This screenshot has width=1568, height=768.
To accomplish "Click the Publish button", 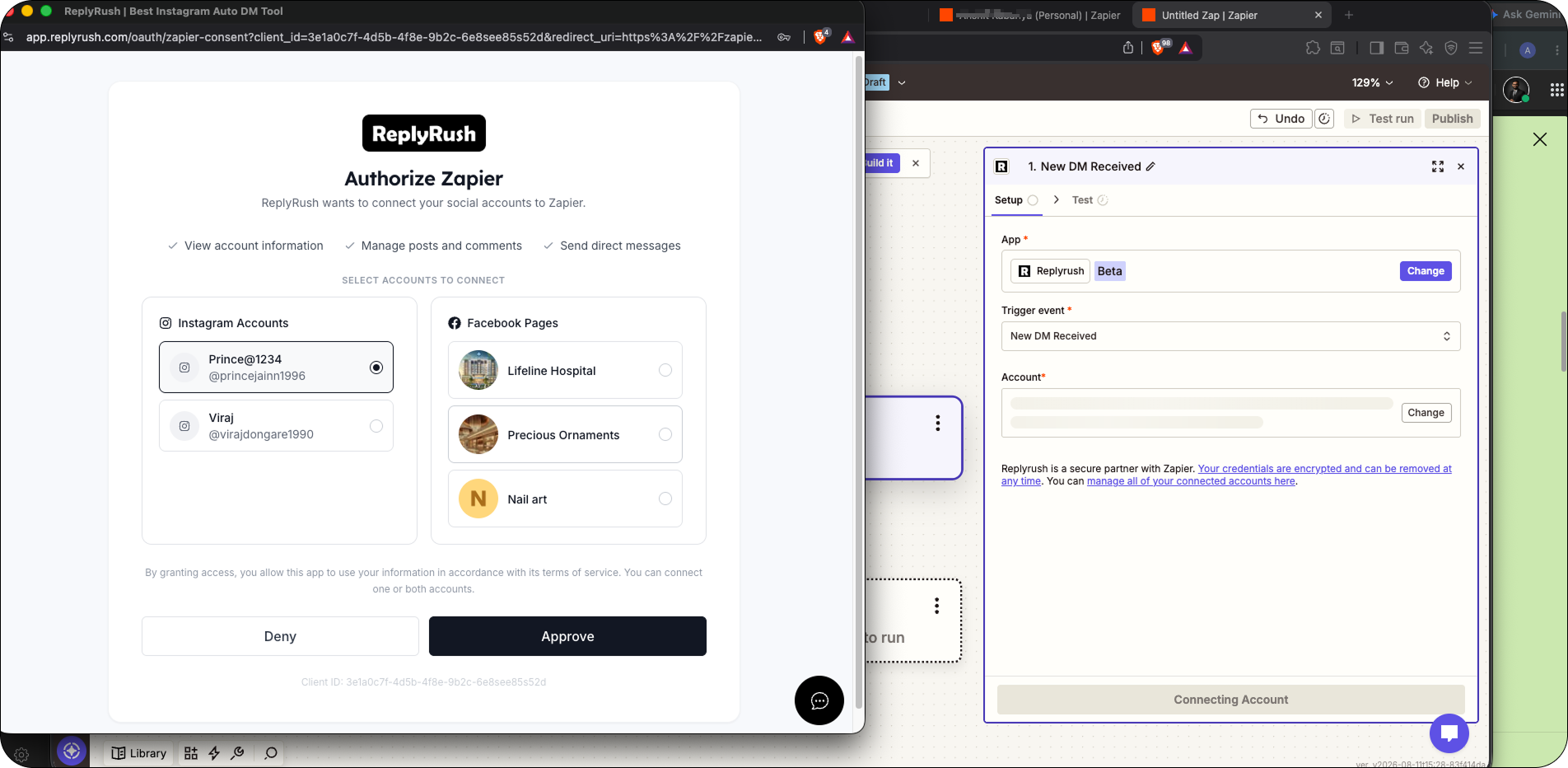I will coord(1452,119).
